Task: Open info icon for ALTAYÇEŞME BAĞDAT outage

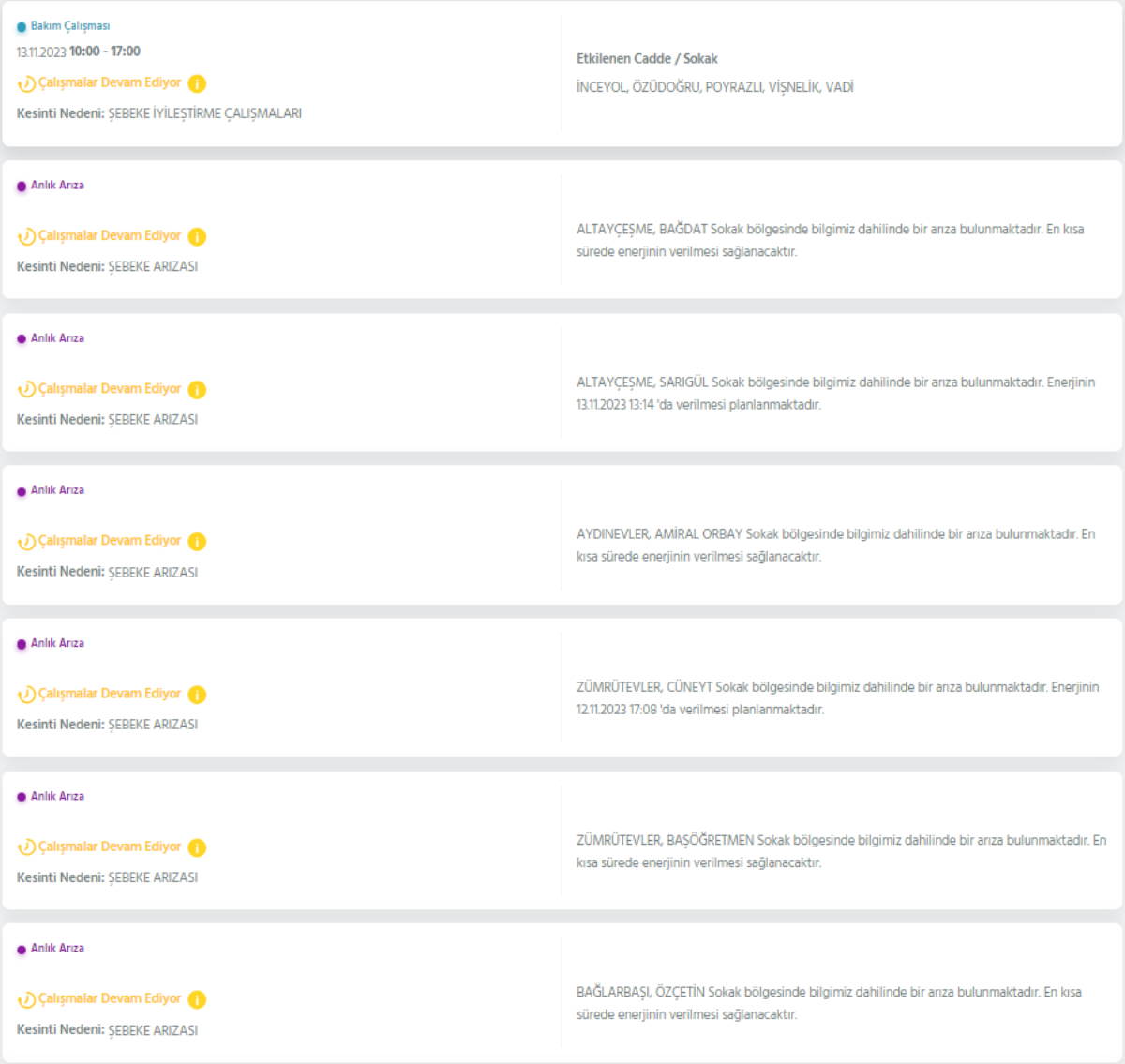Action: coord(197,236)
